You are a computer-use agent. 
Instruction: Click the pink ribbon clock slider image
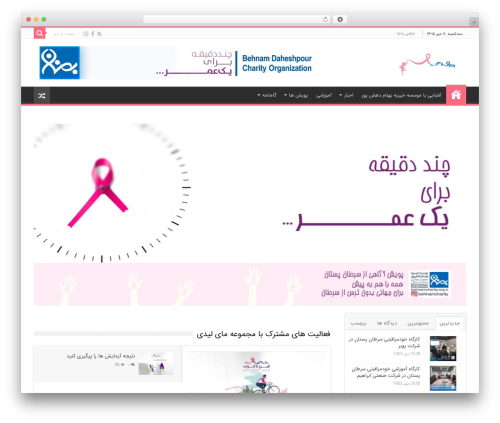click(113, 193)
